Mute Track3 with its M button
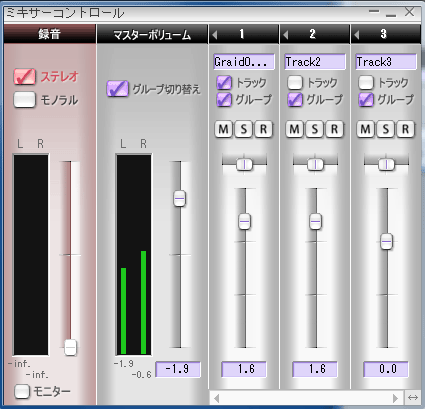Image resolution: width=425 pixels, height=409 pixels. tap(366, 129)
